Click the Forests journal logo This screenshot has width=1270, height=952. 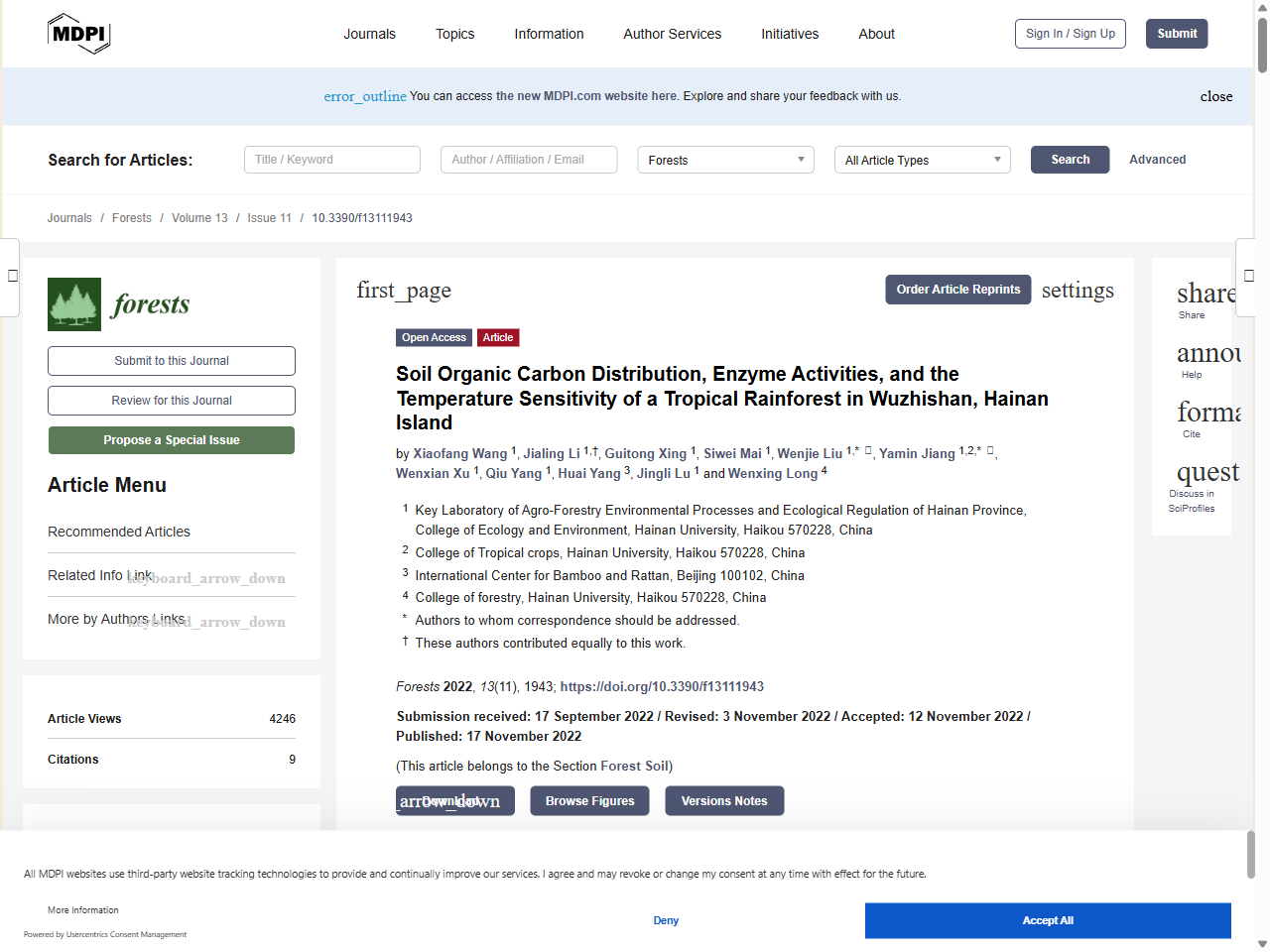(x=119, y=304)
